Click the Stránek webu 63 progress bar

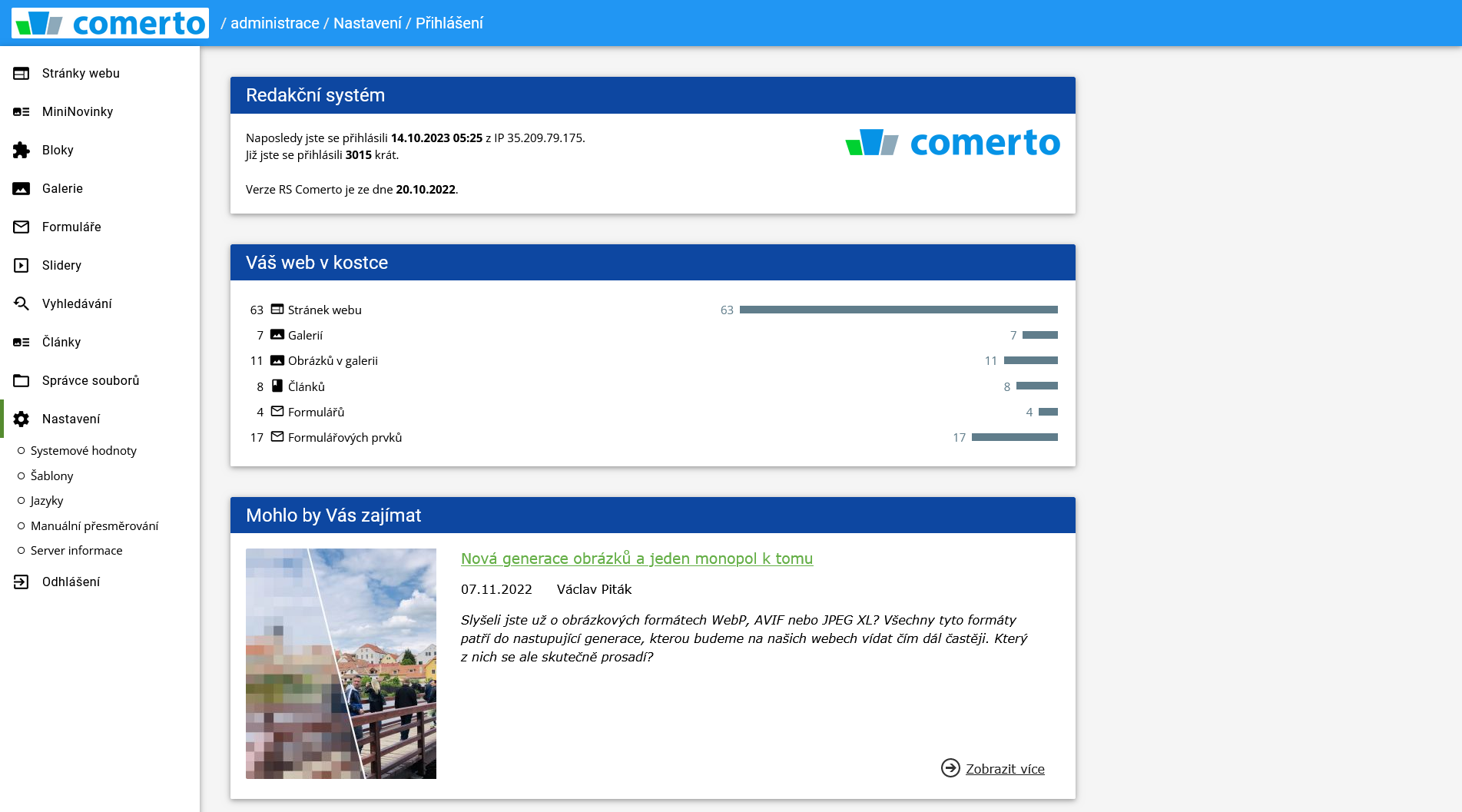point(899,310)
